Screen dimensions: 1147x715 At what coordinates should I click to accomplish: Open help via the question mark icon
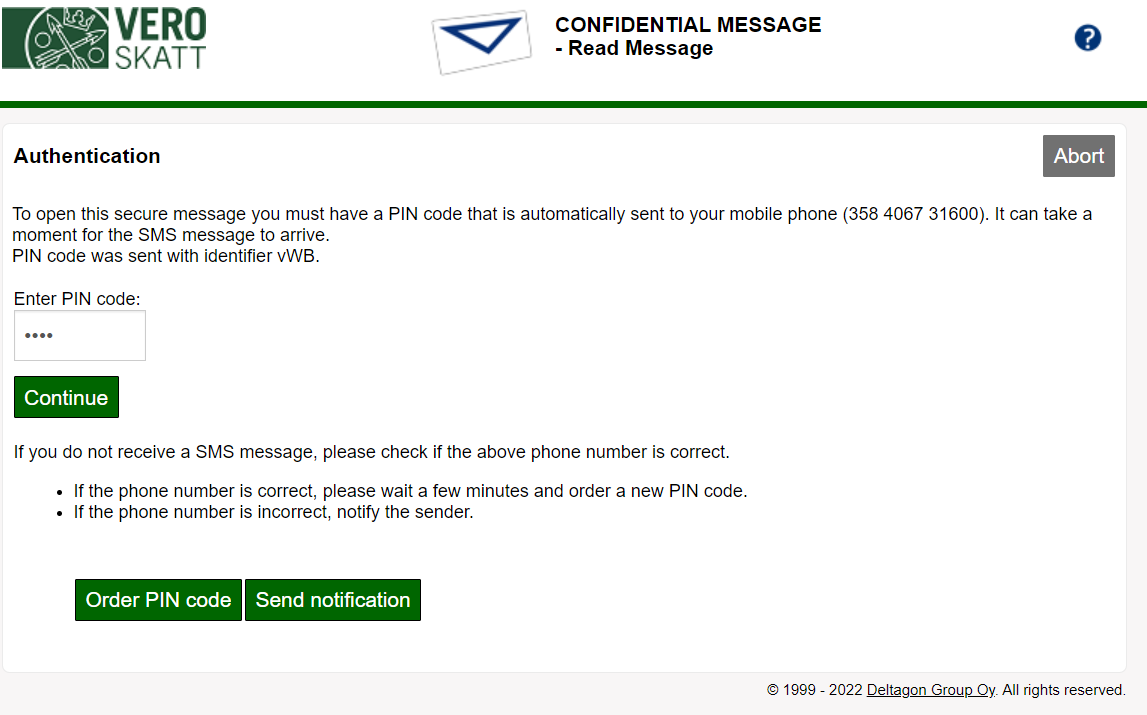(x=1087, y=38)
